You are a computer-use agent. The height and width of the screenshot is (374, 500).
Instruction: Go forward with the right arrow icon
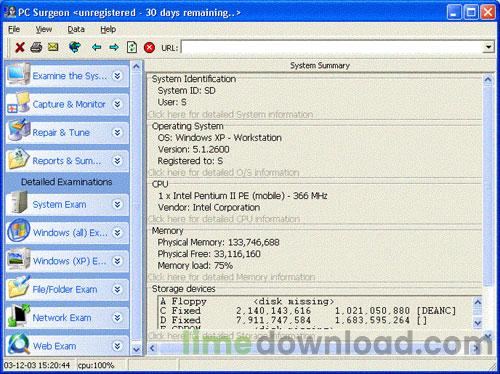pyautogui.click(x=114, y=47)
